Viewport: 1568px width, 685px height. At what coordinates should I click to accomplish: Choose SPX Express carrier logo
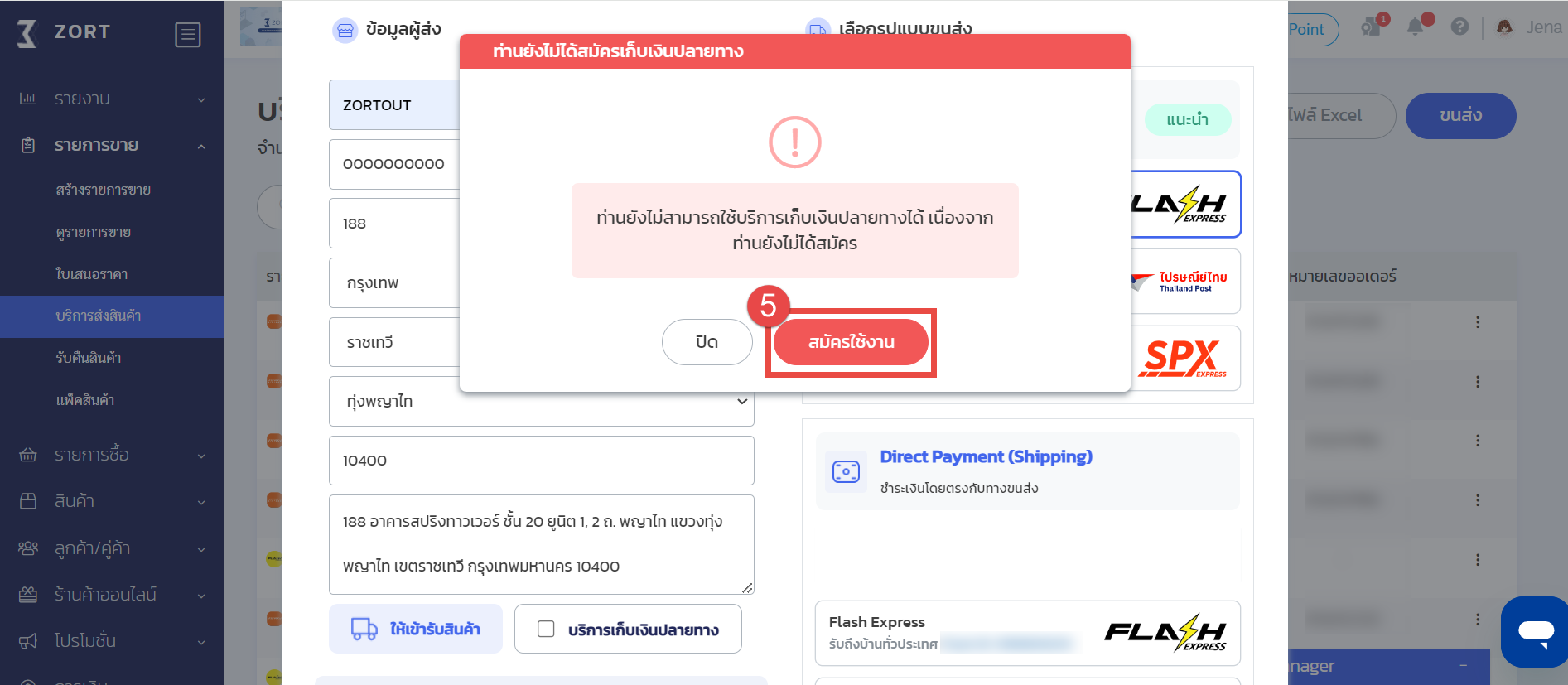(x=1185, y=358)
